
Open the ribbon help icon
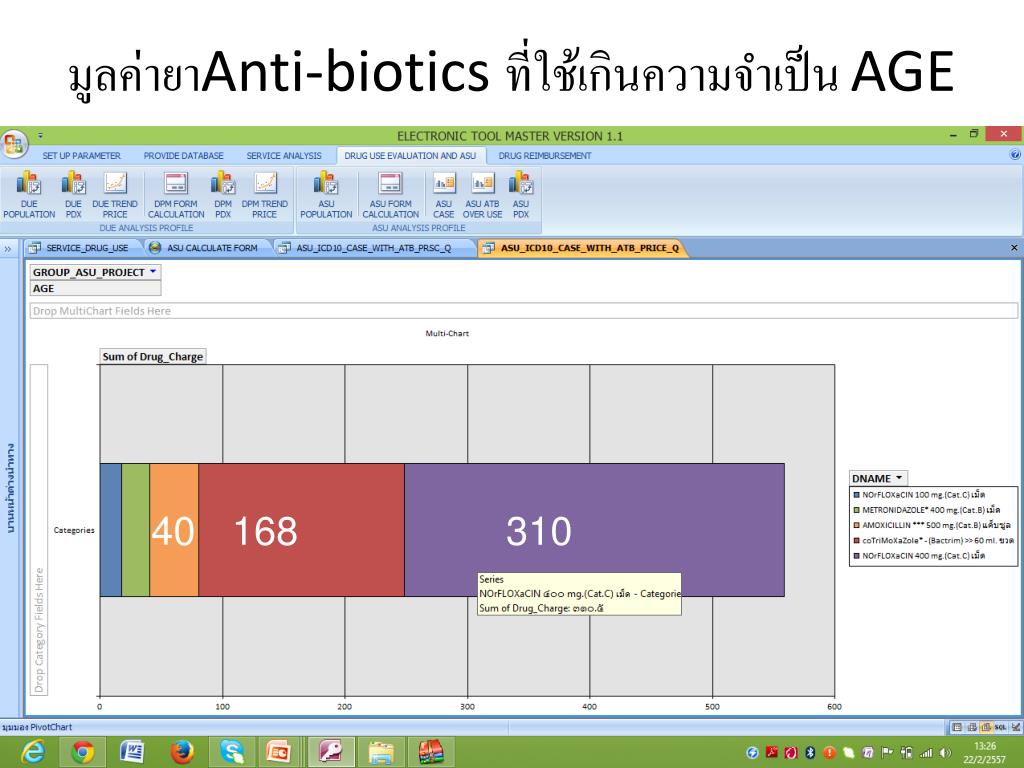[x=1015, y=155]
